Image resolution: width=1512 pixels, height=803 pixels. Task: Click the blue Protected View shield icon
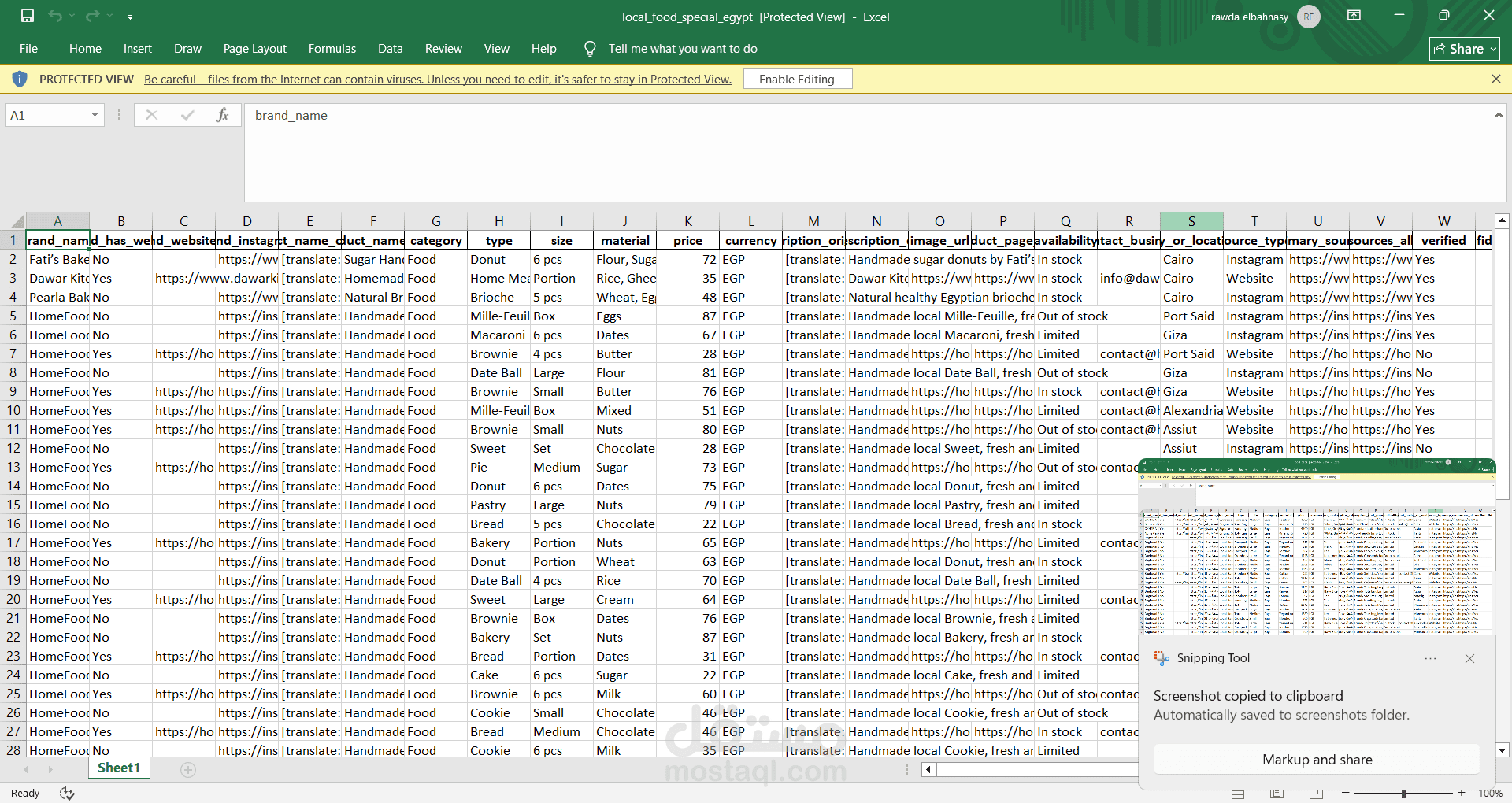pyautogui.click(x=20, y=79)
